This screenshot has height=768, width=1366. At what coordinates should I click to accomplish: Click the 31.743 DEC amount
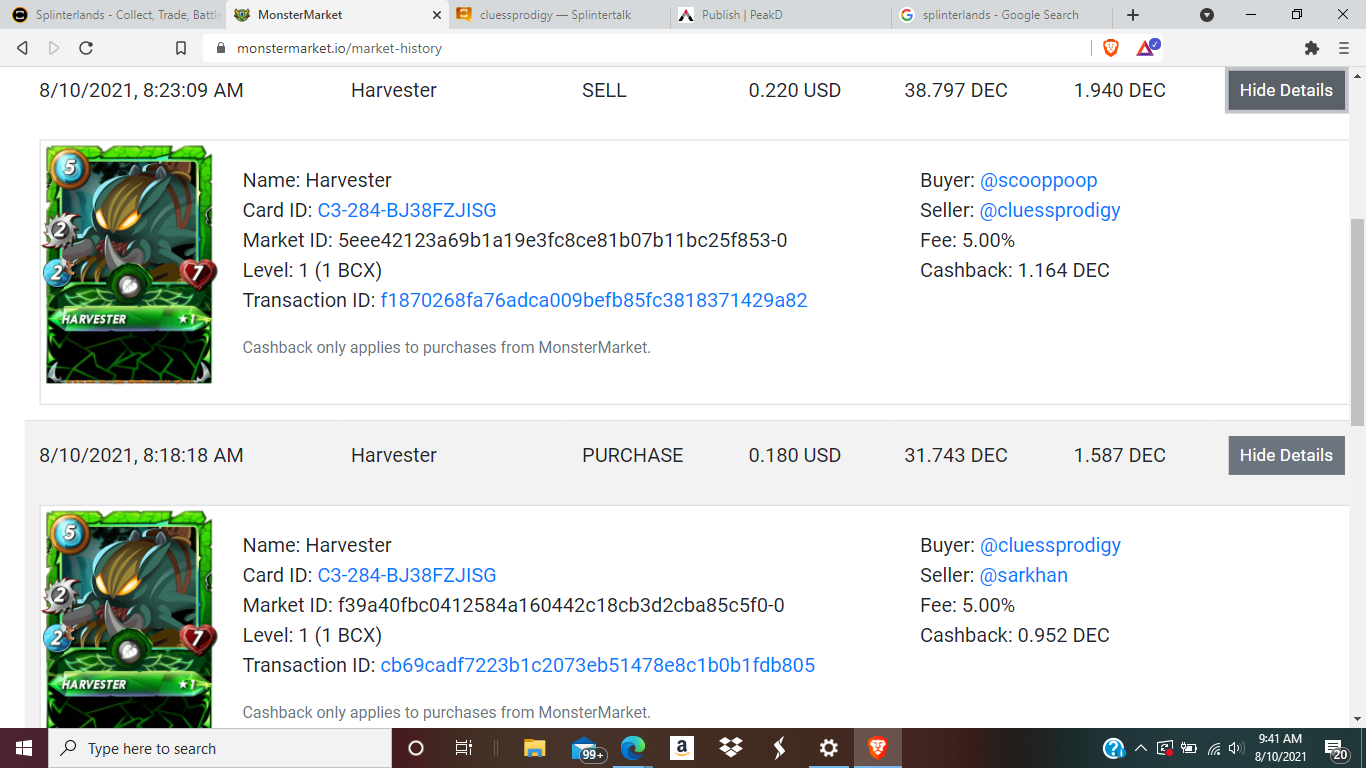(x=956, y=455)
